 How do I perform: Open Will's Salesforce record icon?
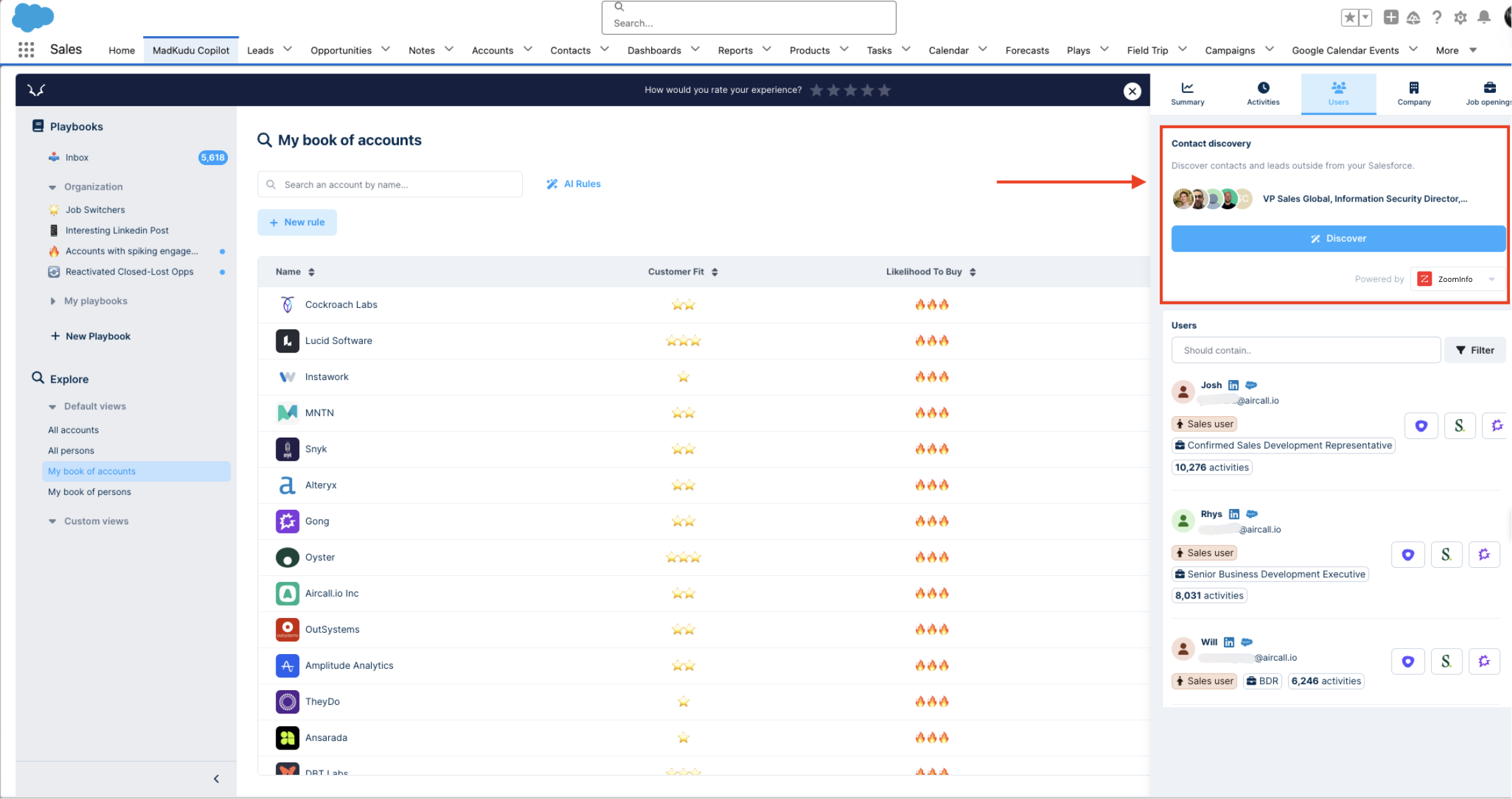click(1247, 642)
